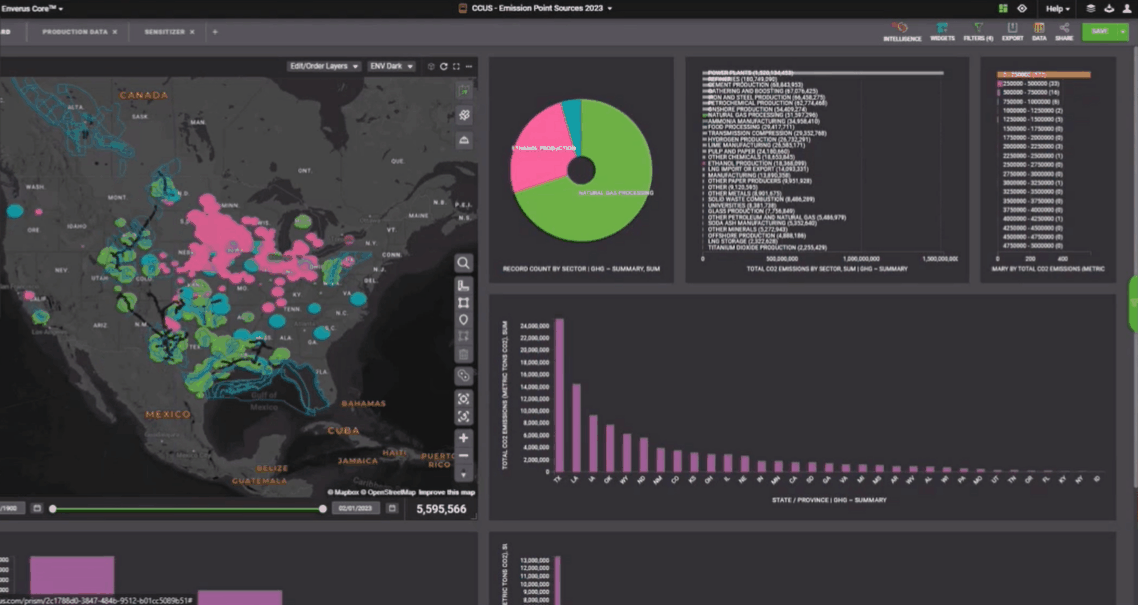Open the Edit/Order Layers dropdown
The height and width of the screenshot is (605, 1138).
pos(322,66)
